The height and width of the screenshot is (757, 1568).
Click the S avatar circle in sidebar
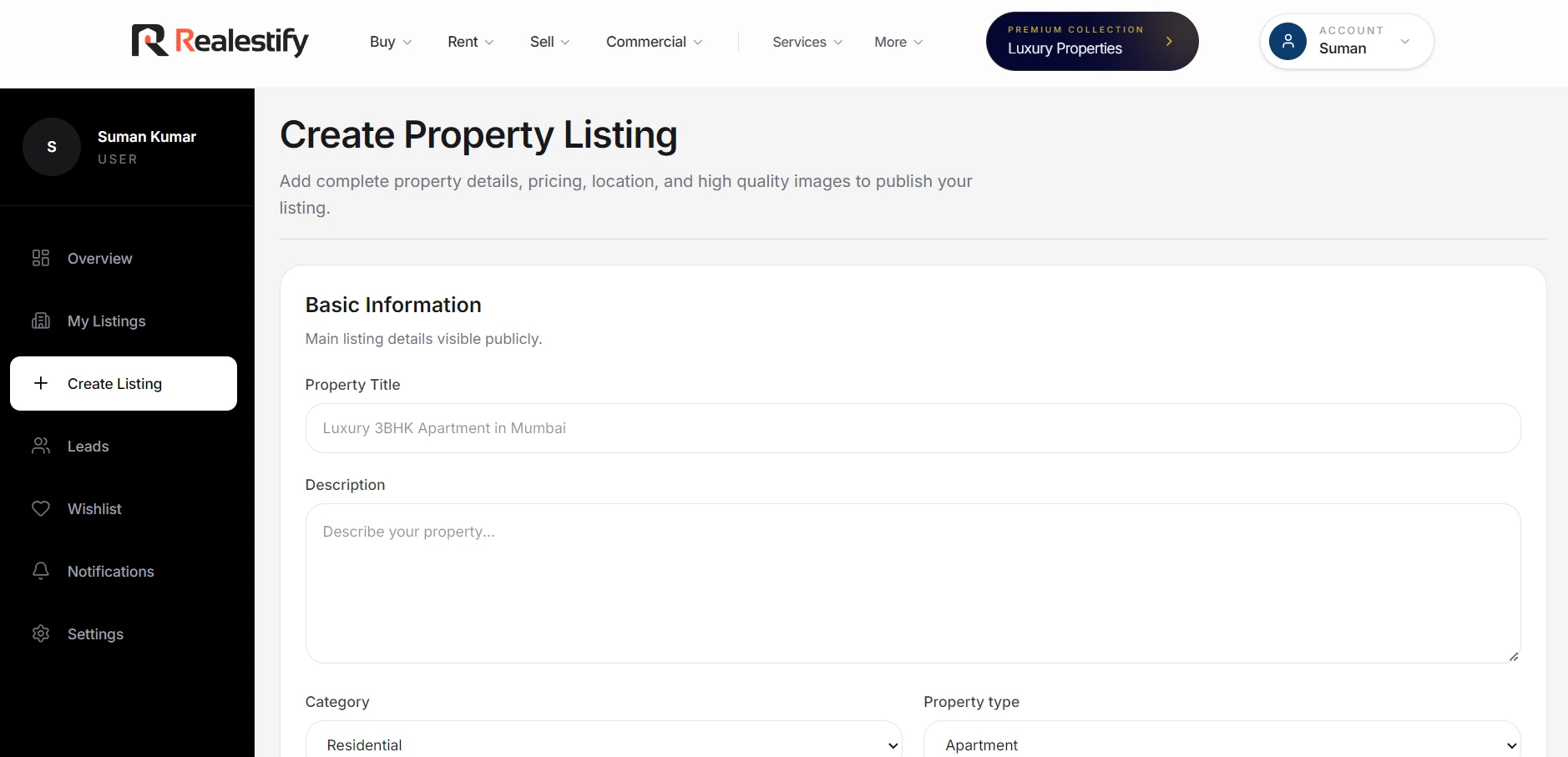tap(52, 147)
